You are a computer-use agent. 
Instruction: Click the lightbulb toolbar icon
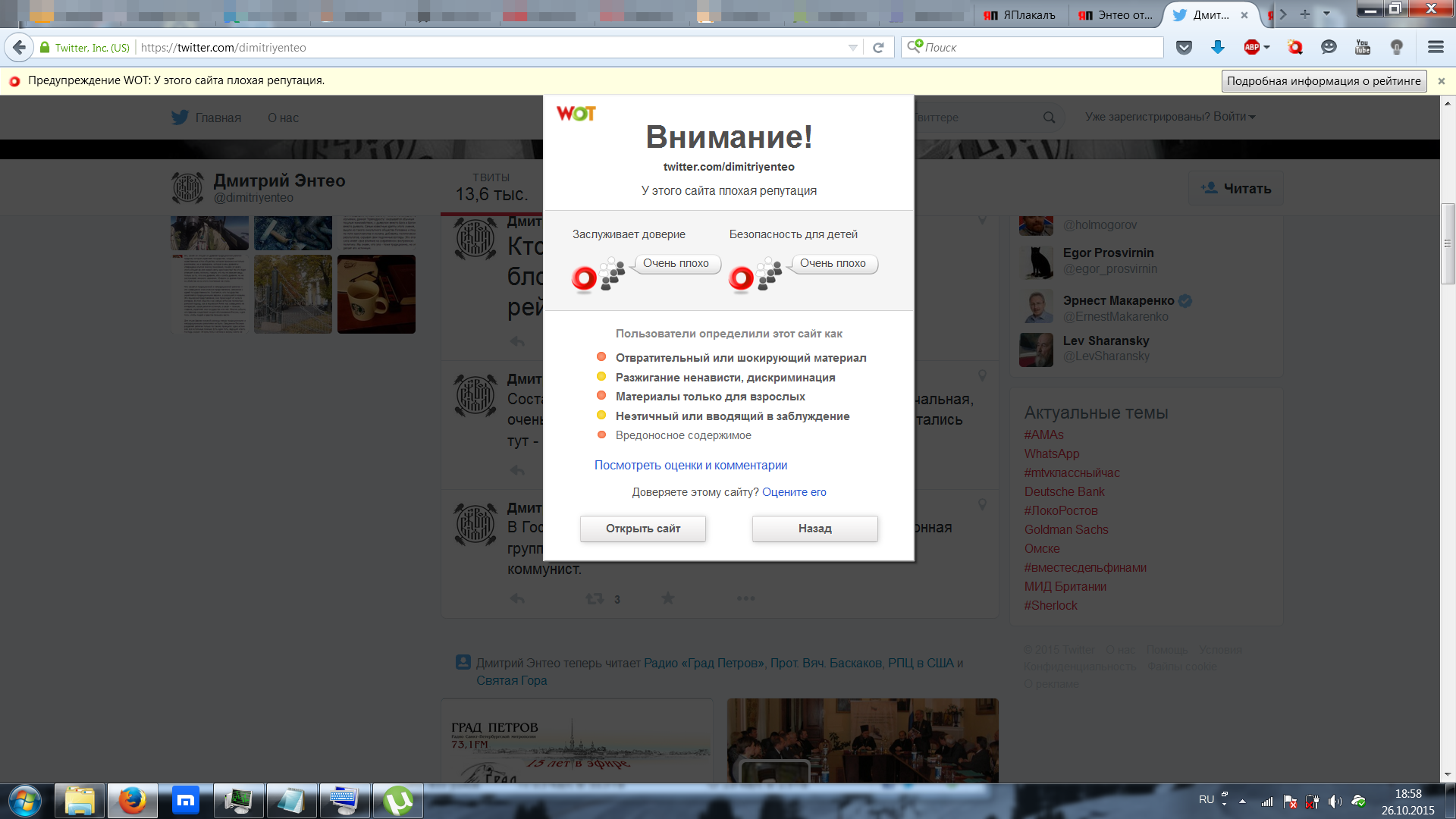tap(1397, 48)
